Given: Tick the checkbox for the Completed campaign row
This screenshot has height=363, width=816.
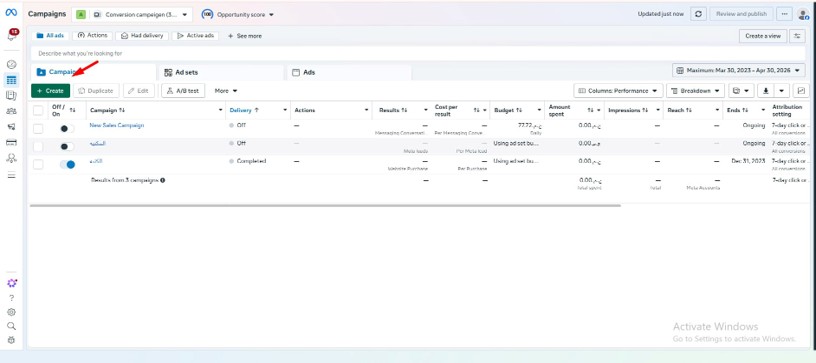Looking at the screenshot, I should point(38,164).
